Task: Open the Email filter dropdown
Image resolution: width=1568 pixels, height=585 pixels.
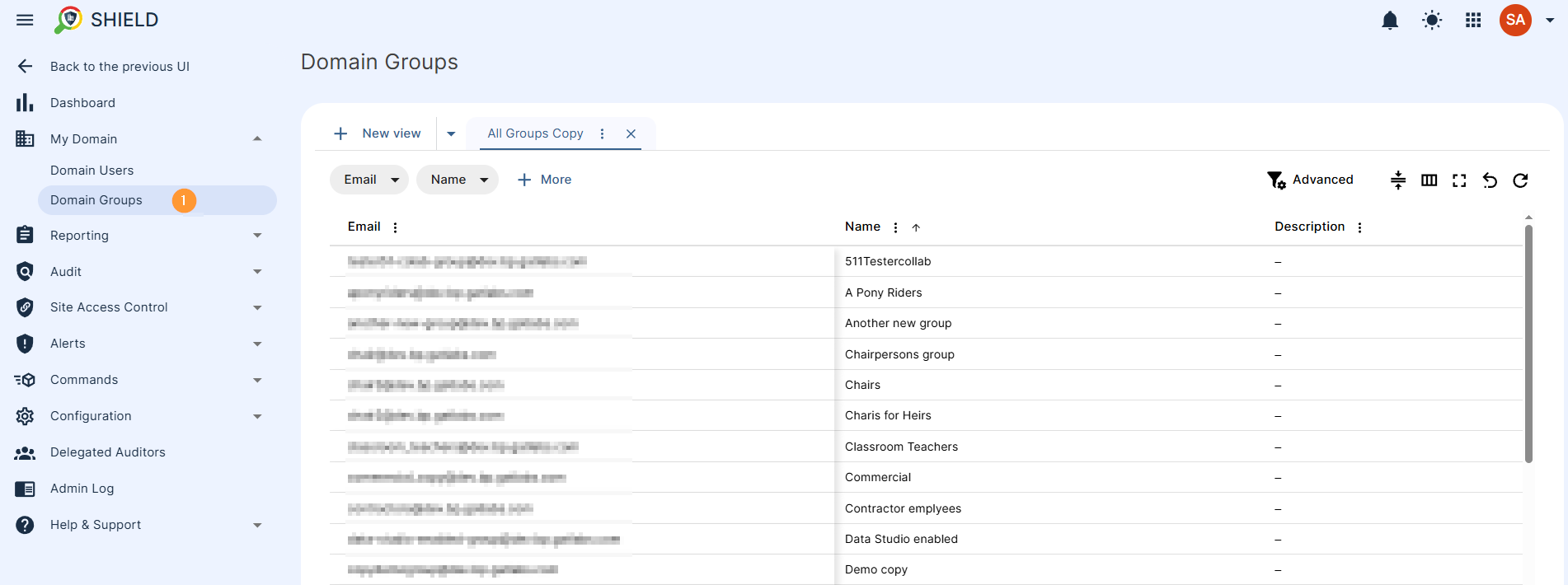Action: [369, 180]
